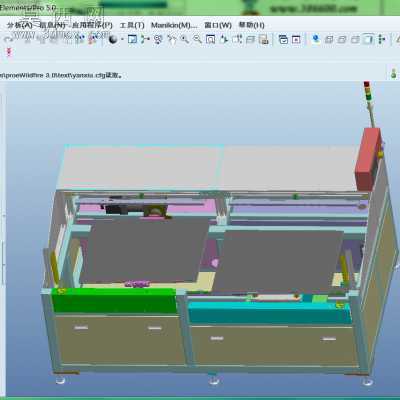Switch display style to no hidden

pyautogui.click(x=355, y=40)
